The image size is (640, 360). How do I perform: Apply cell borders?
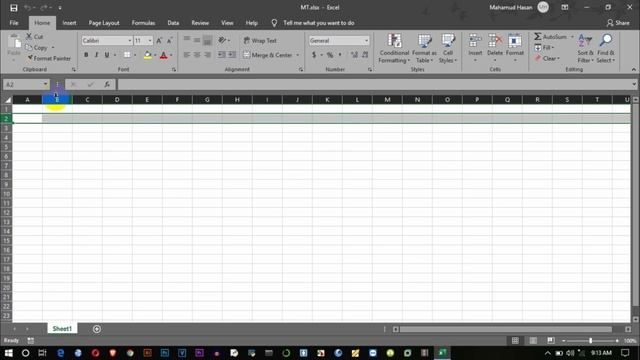click(127, 55)
